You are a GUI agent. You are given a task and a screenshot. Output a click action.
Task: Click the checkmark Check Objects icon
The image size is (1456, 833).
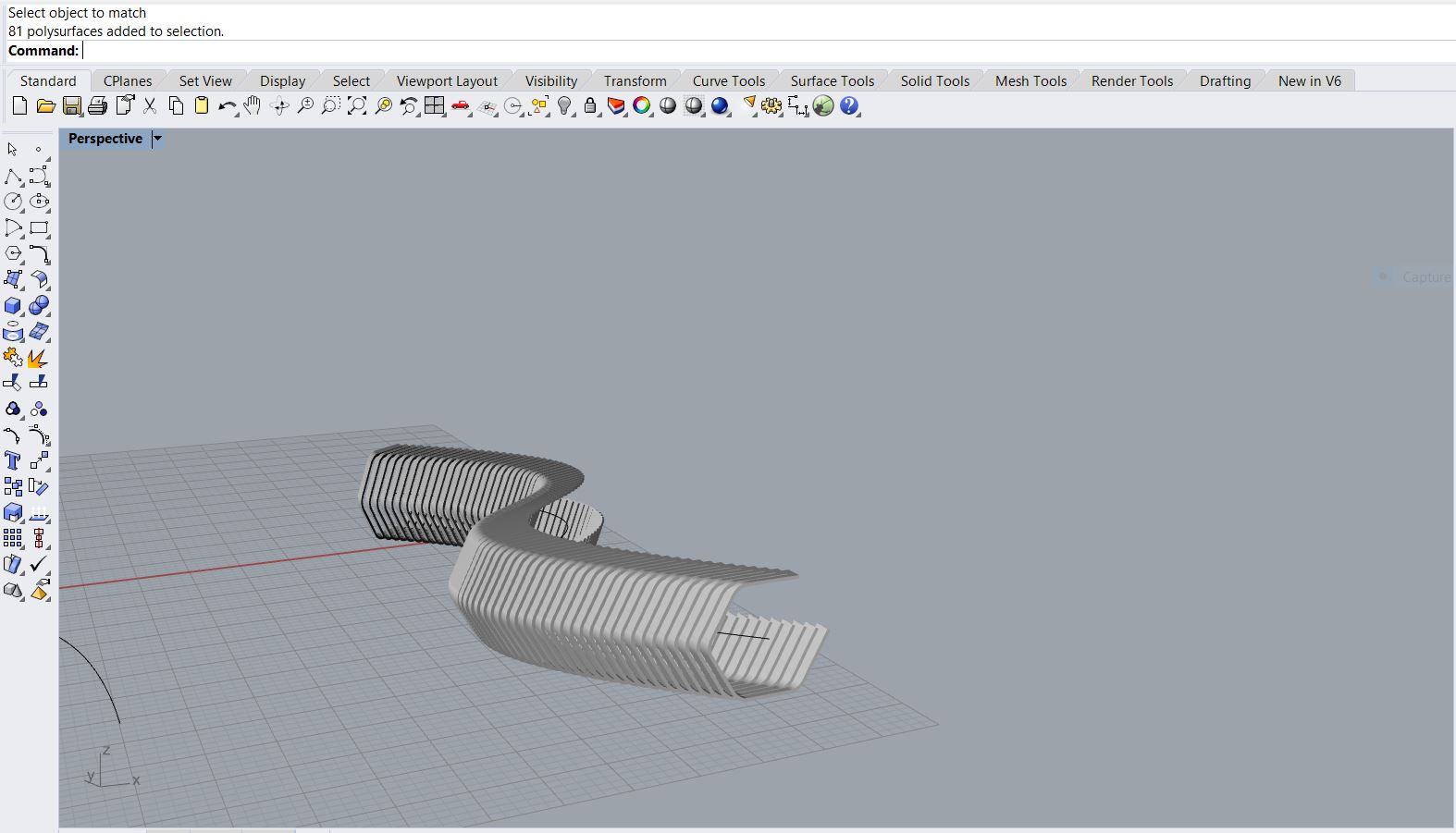[x=39, y=564]
